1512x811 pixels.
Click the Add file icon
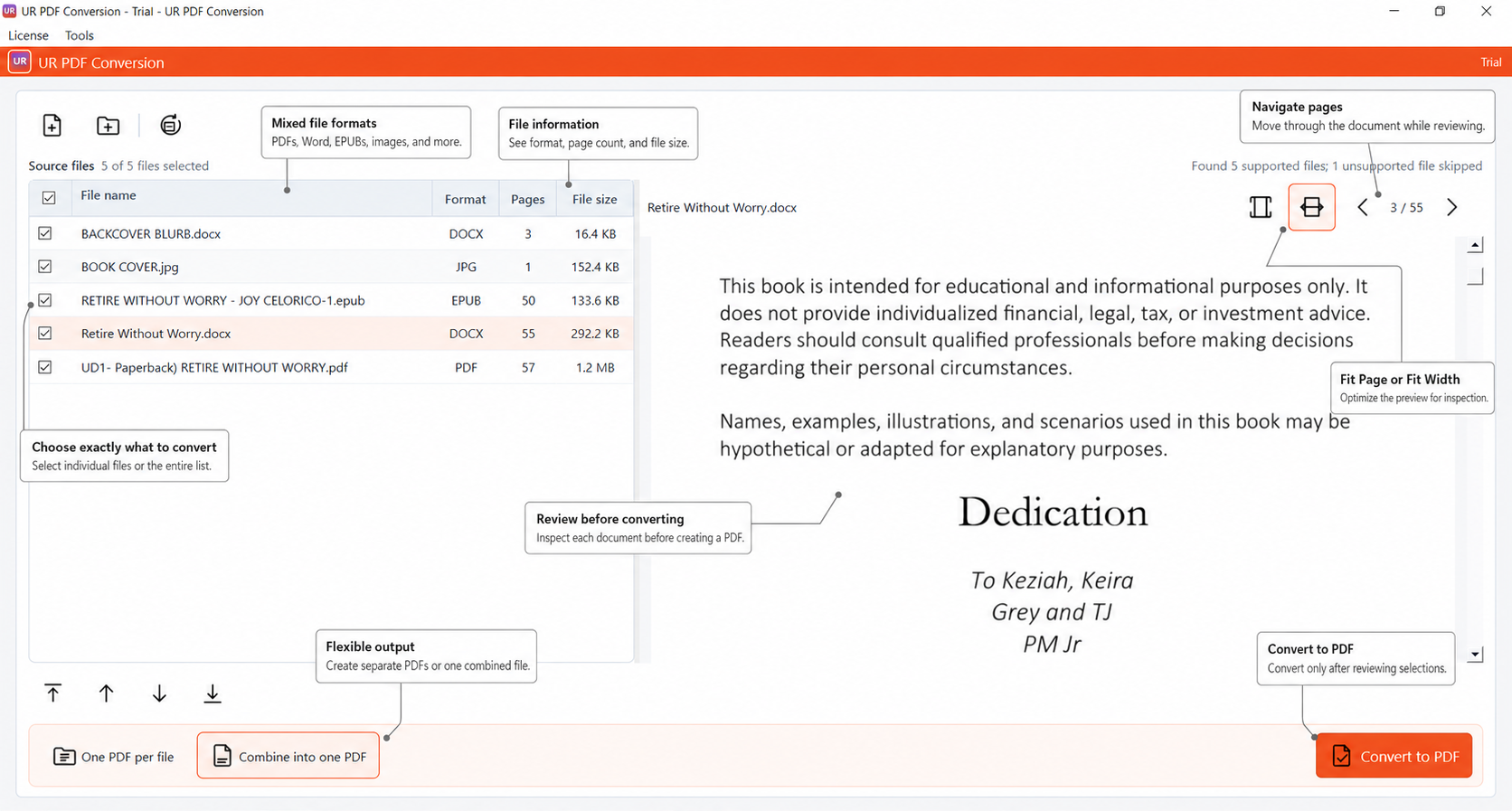[x=52, y=126]
